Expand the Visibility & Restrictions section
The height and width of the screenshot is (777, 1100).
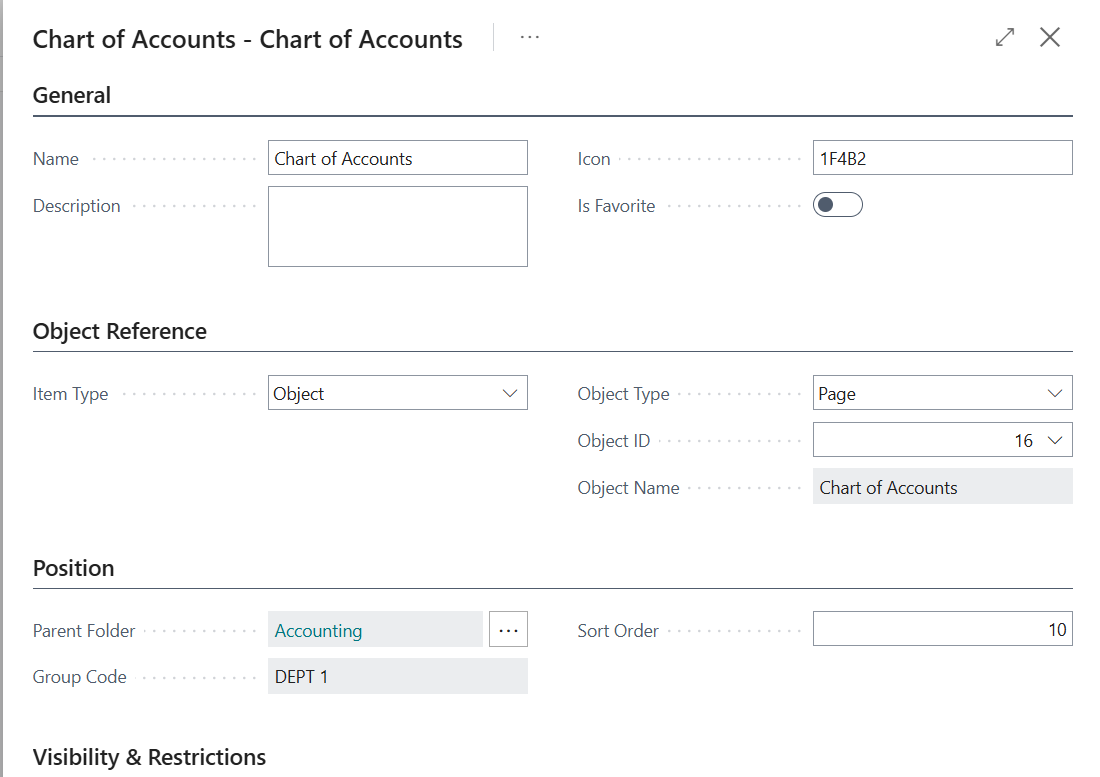150,757
